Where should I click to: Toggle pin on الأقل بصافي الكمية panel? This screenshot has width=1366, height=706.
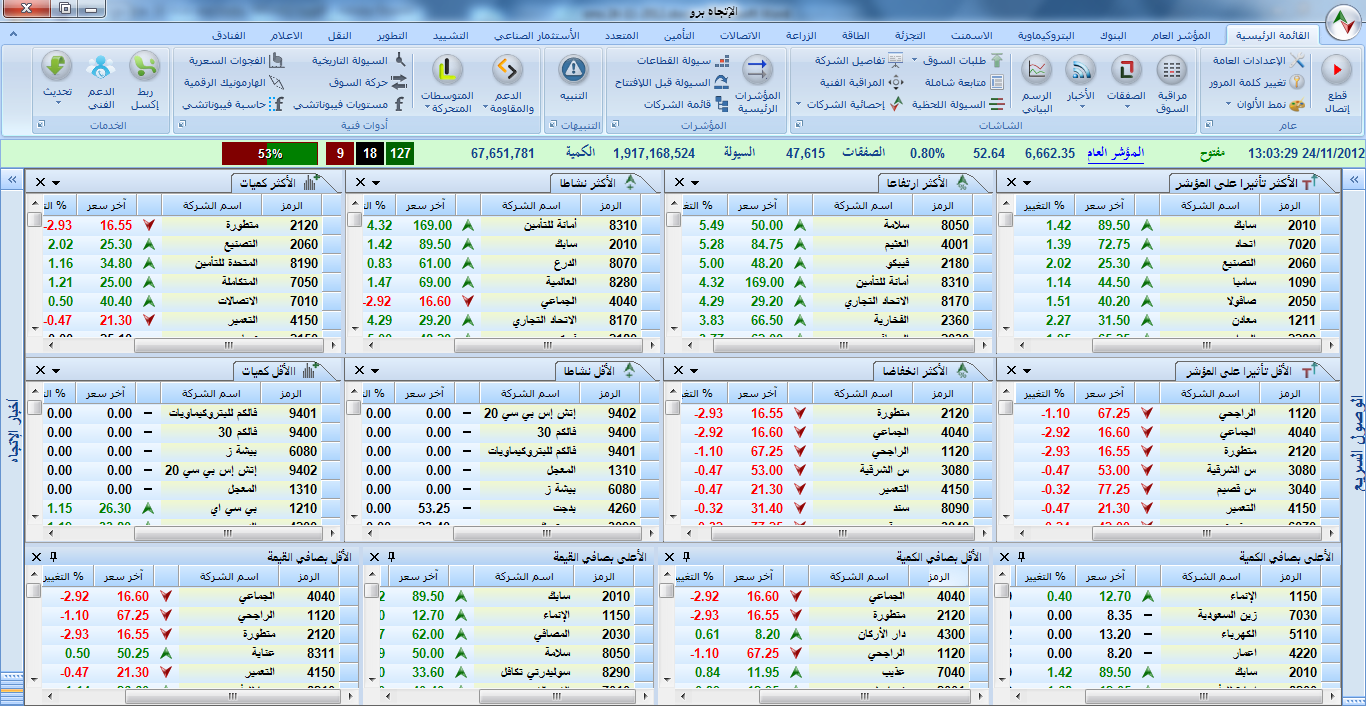pos(688,556)
